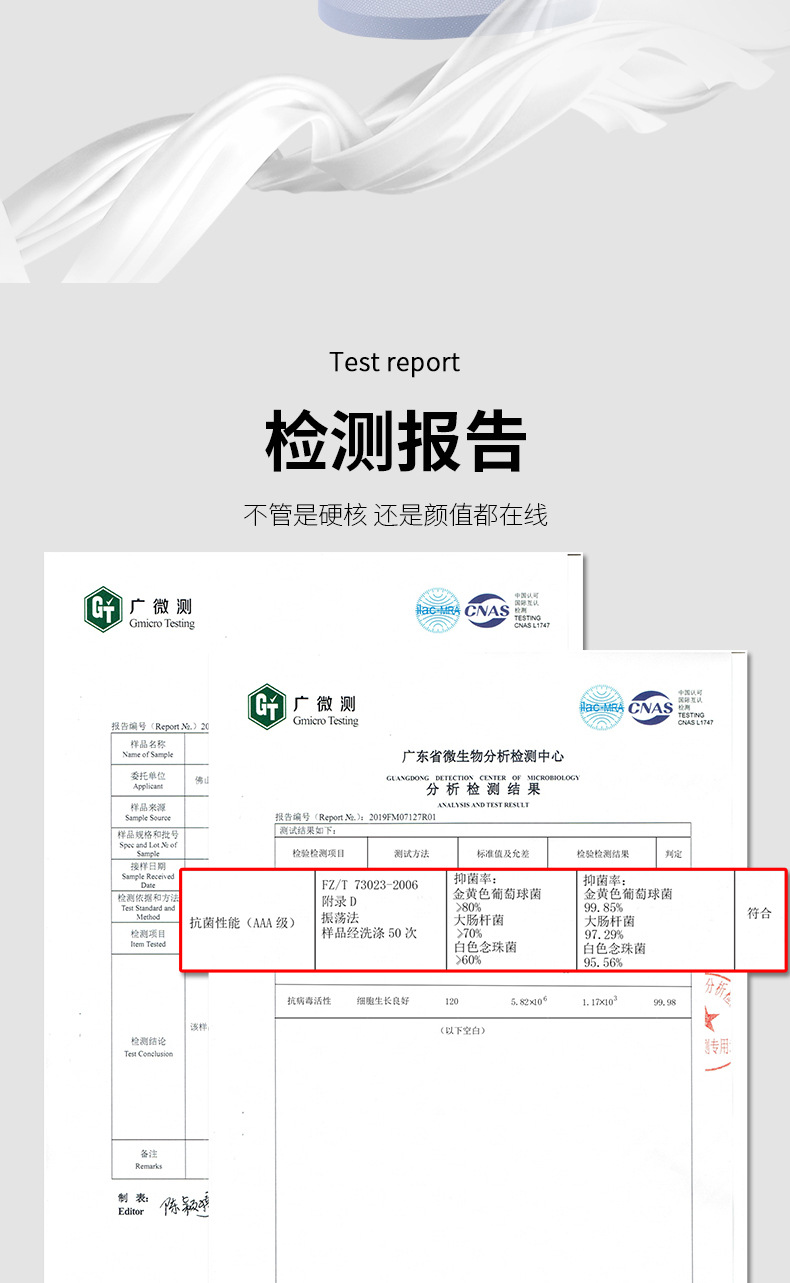Click the '检验检测结果' column header
Viewport: 790px width, 1283px height.
point(602,853)
